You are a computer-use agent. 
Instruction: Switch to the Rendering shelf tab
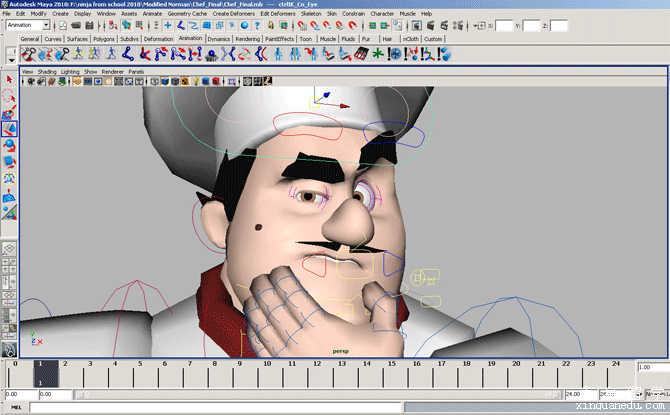coord(247,39)
